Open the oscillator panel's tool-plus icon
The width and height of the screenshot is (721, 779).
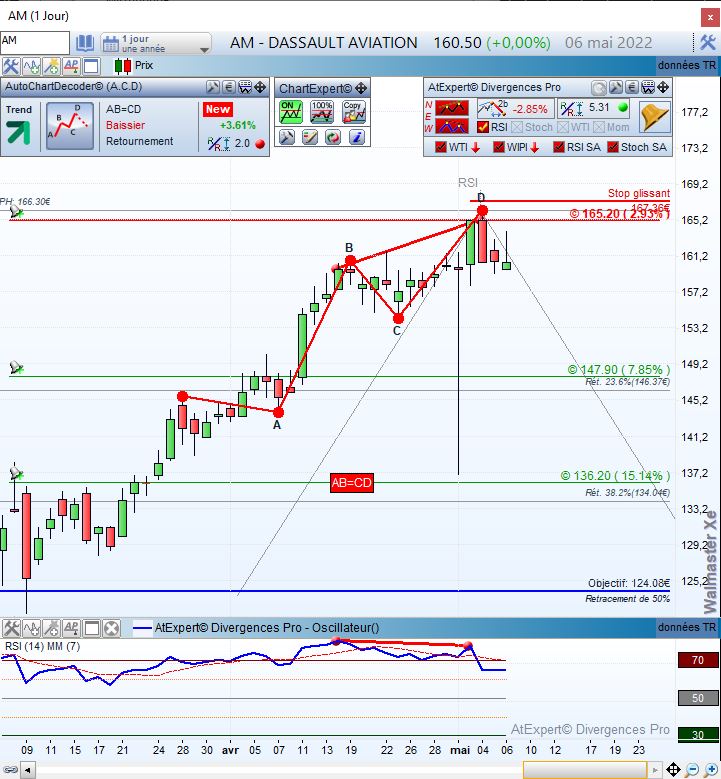(51, 628)
